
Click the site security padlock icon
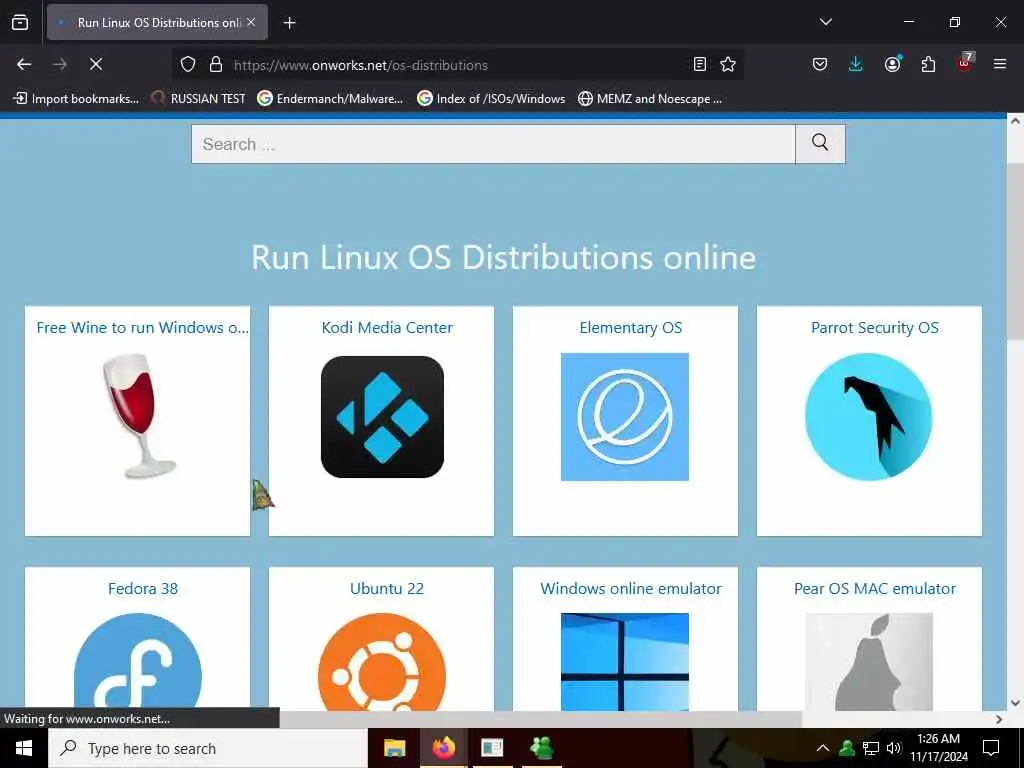tap(216, 64)
